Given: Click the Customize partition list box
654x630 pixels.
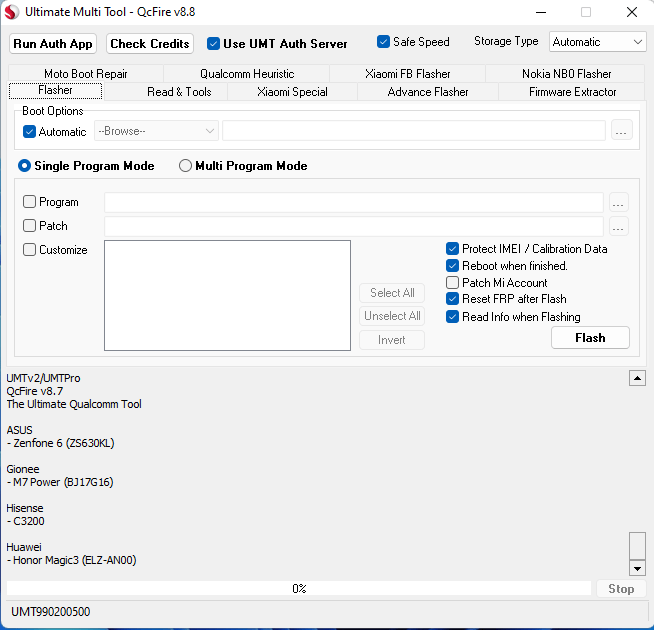Looking at the screenshot, I should point(227,295).
